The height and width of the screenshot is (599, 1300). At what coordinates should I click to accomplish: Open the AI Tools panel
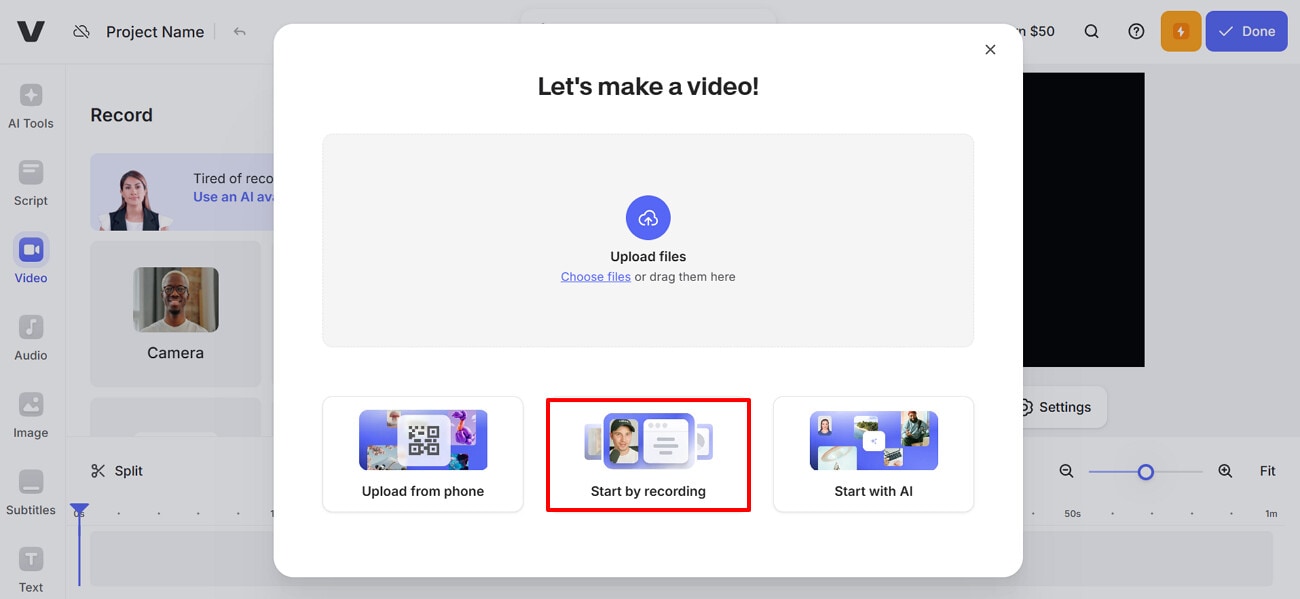coord(30,105)
